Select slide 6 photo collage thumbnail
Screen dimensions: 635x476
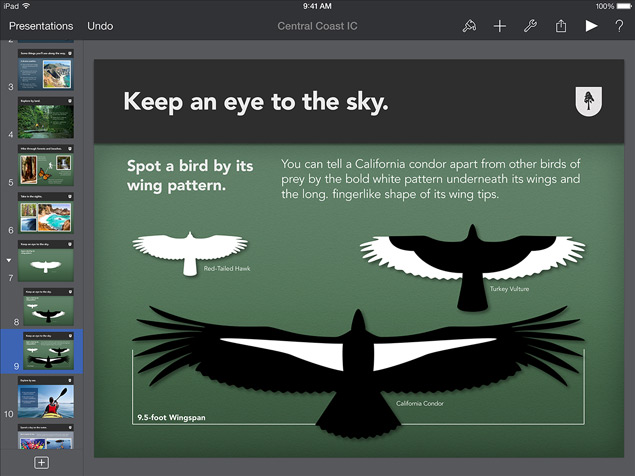click(46, 213)
